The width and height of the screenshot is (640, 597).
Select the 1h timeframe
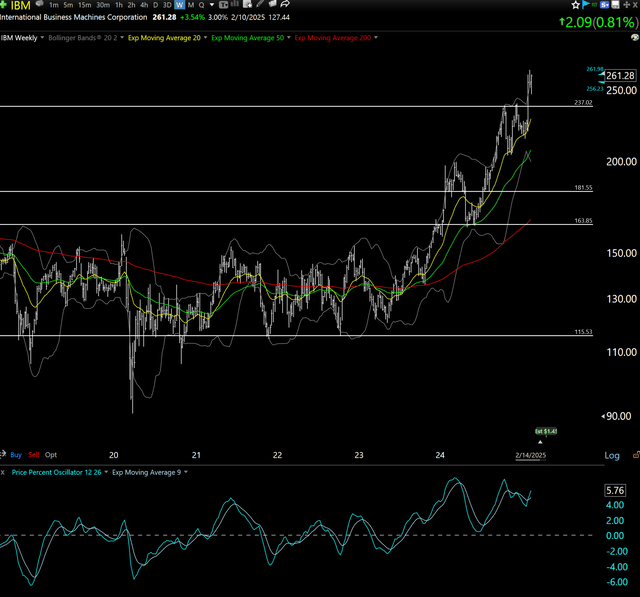(x=119, y=5)
